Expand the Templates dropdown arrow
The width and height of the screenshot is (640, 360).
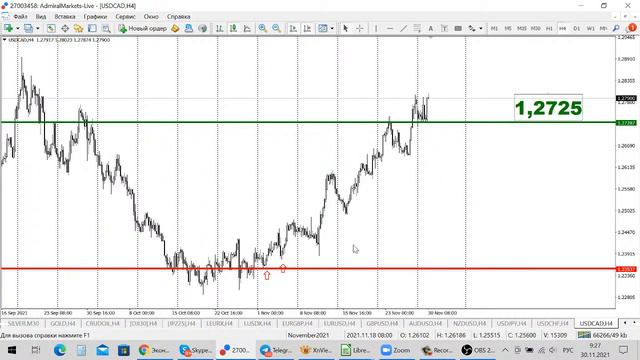[x=332, y=28]
